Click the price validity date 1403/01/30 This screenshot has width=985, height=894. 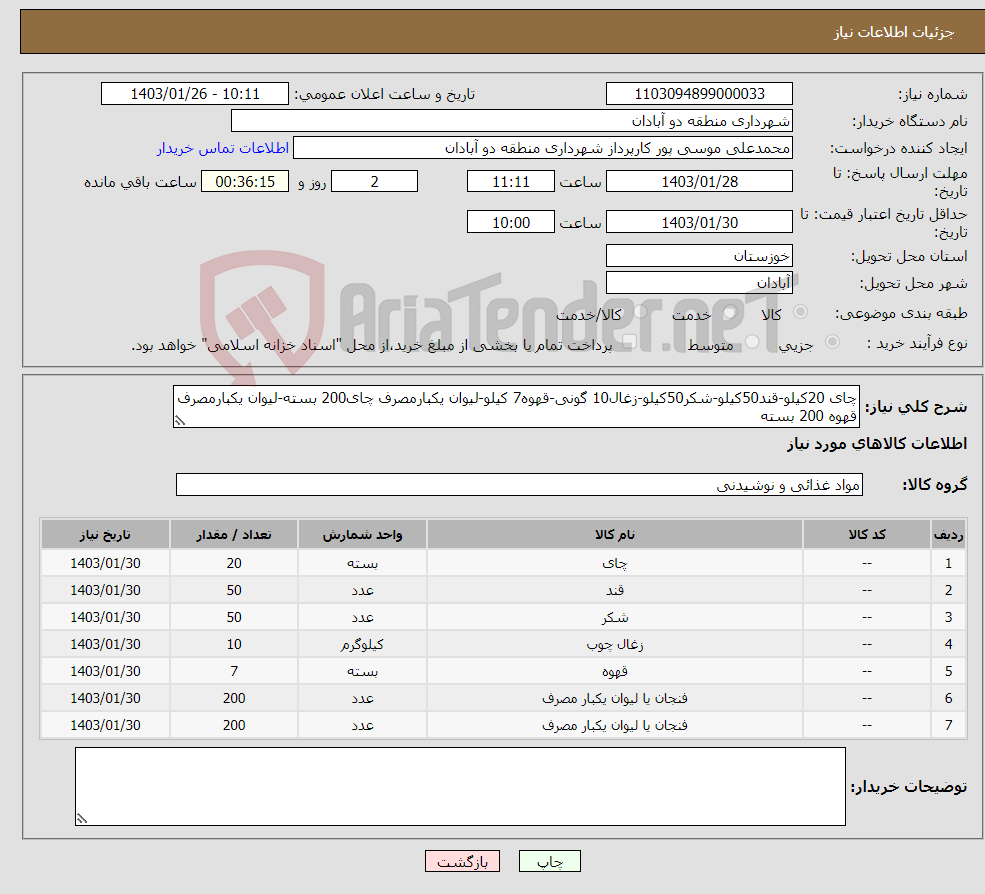[x=699, y=222]
